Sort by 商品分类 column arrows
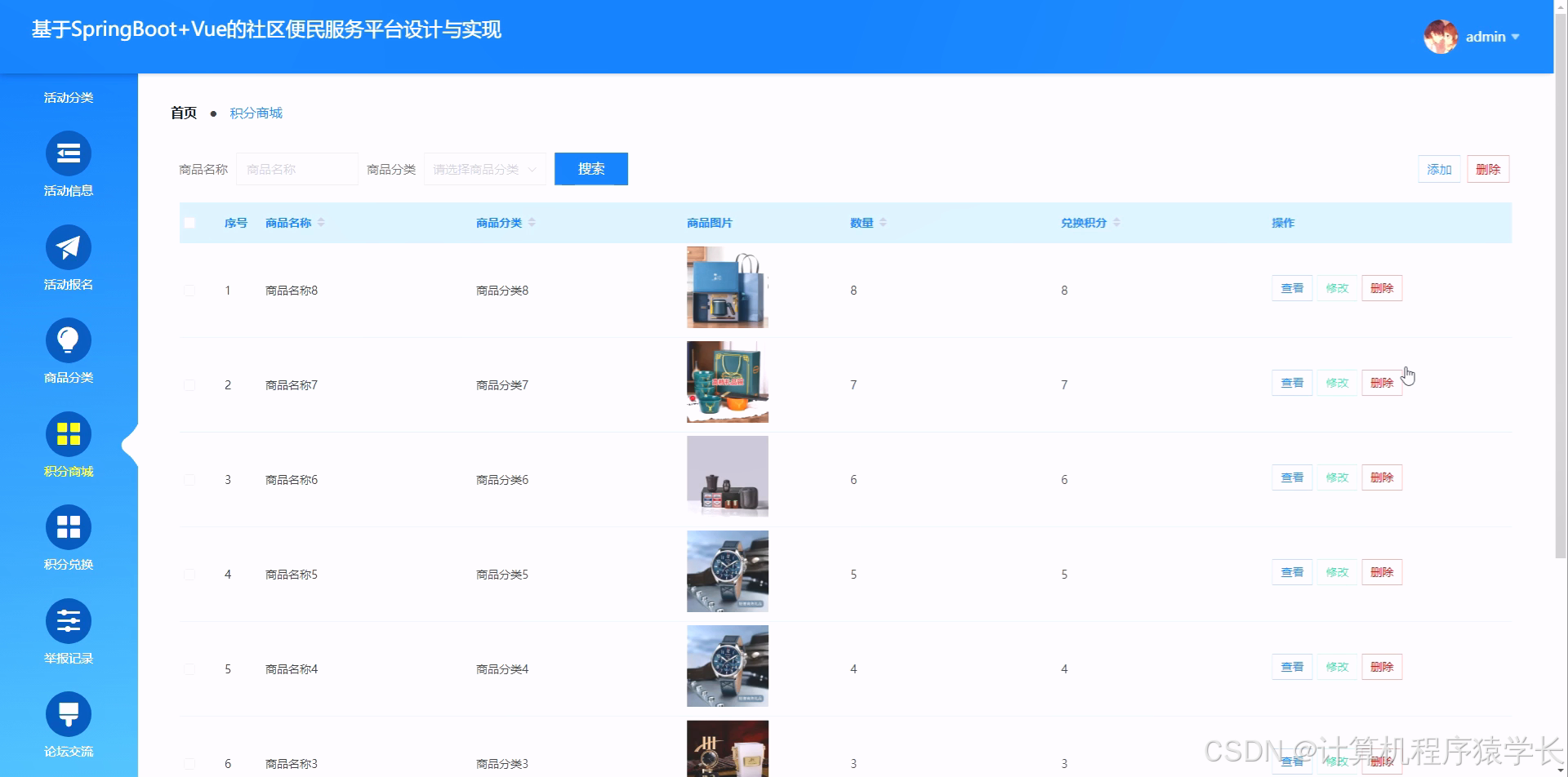 (x=532, y=223)
